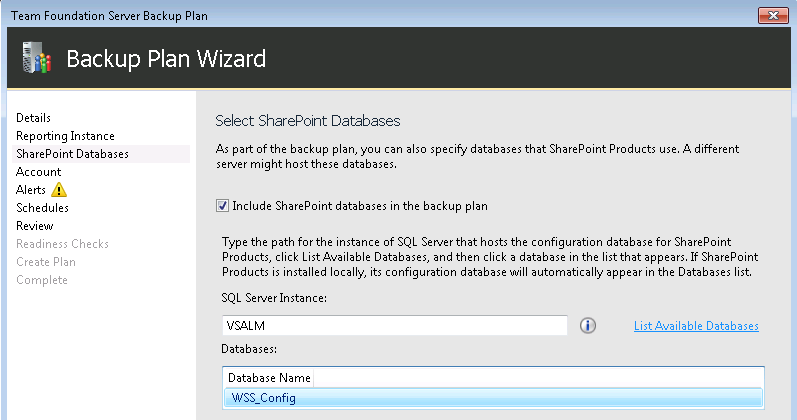The width and height of the screenshot is (797, 420).
Task: Open the Alerts step
Action: coord(31,190)
